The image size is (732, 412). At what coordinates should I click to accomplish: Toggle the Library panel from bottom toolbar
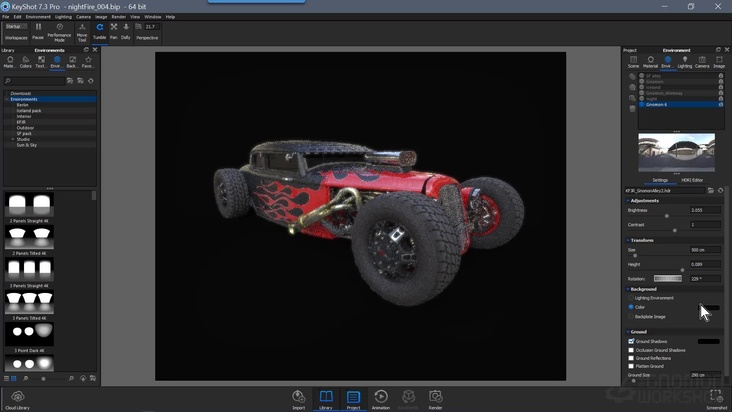click(326, 400)
